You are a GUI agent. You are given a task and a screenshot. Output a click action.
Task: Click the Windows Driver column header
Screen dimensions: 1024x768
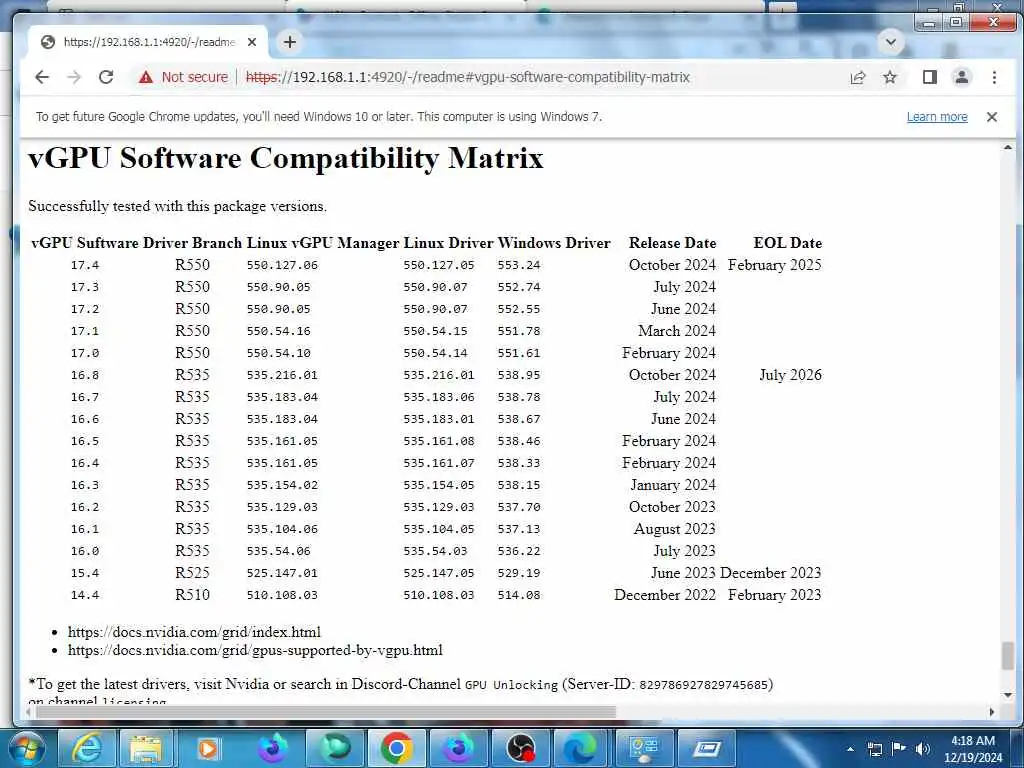pyautogui.click(x=554, y=243)
